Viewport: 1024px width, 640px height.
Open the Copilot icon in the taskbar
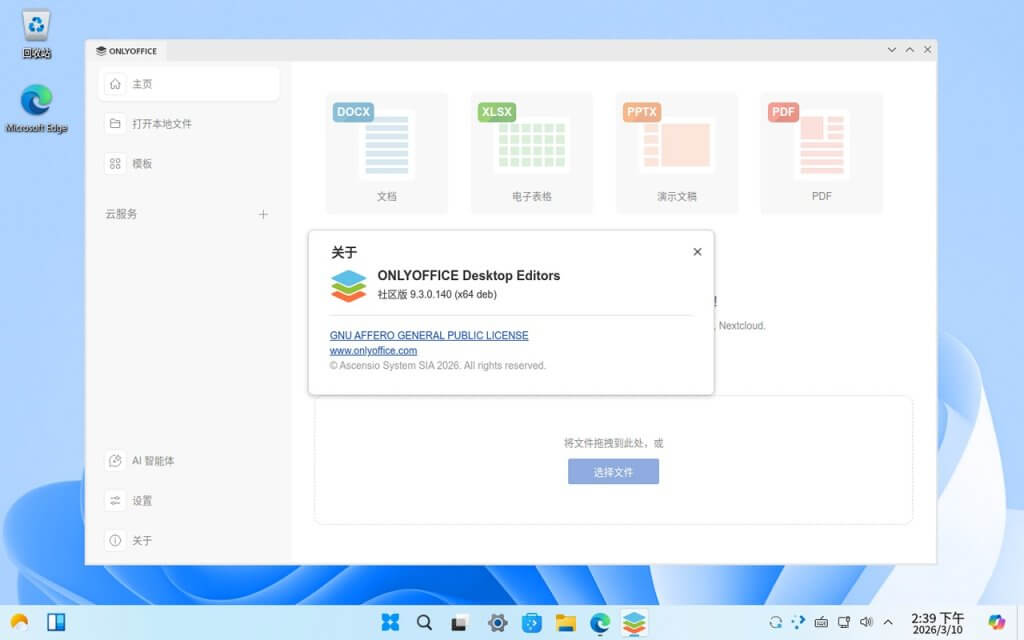[x=997, y=622]
